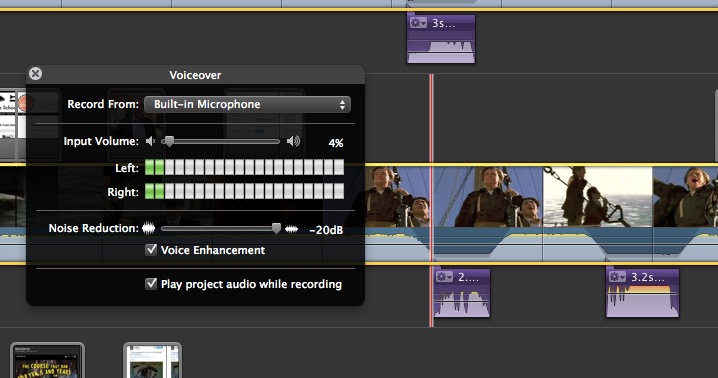The width and height of the screenshot is (718, 378).
Task: Click the high volume speaker icon
Action: [293, 141]
